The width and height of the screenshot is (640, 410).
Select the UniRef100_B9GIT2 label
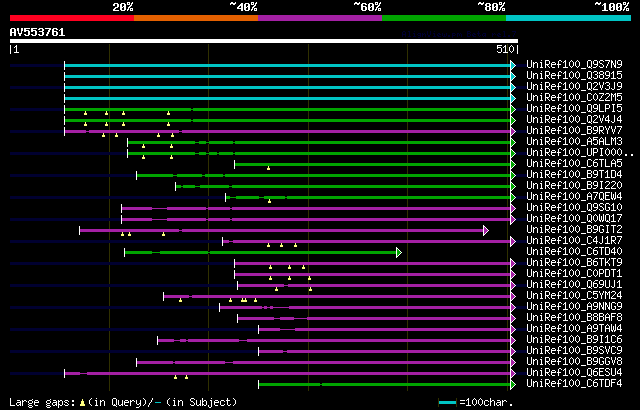pos(574,230)
